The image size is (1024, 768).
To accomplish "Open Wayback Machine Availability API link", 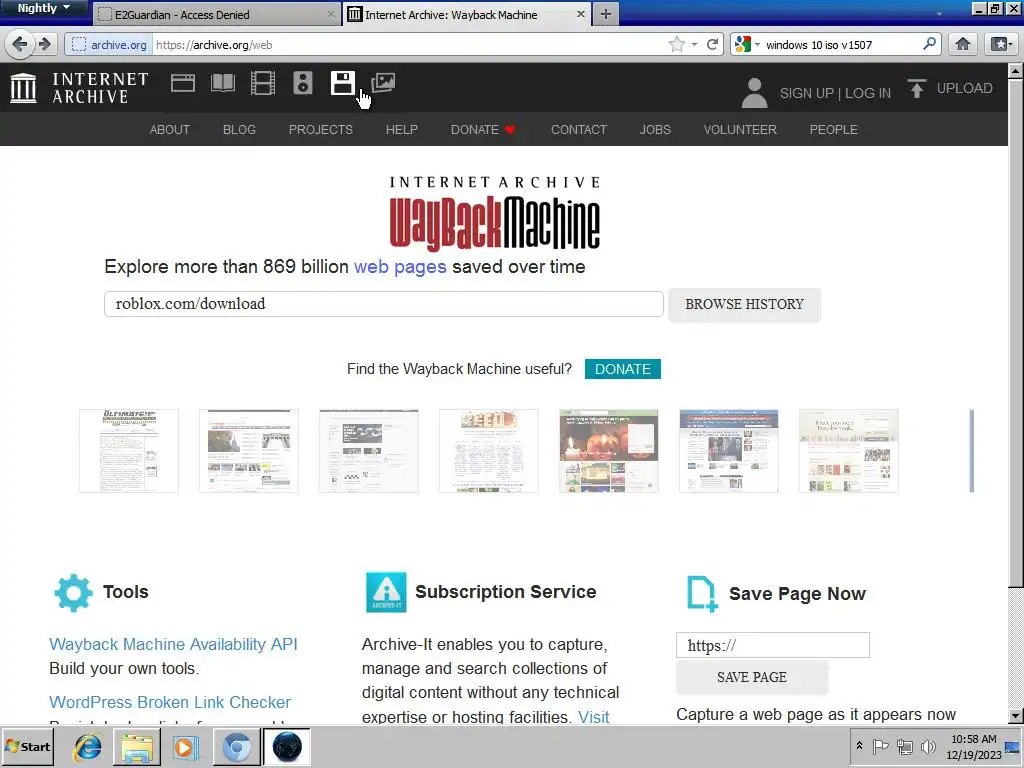I will tap(173, 644).
